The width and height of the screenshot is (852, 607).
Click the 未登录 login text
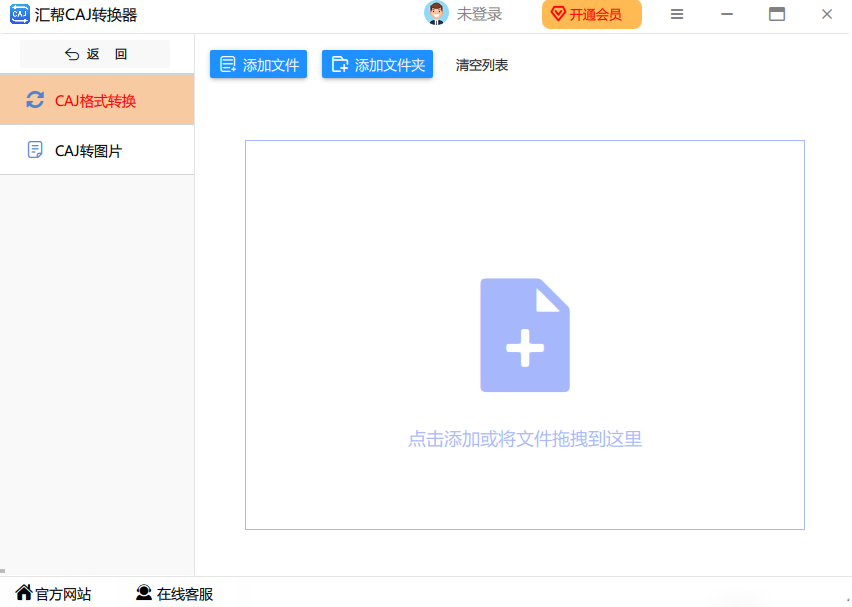pos(479,14)
